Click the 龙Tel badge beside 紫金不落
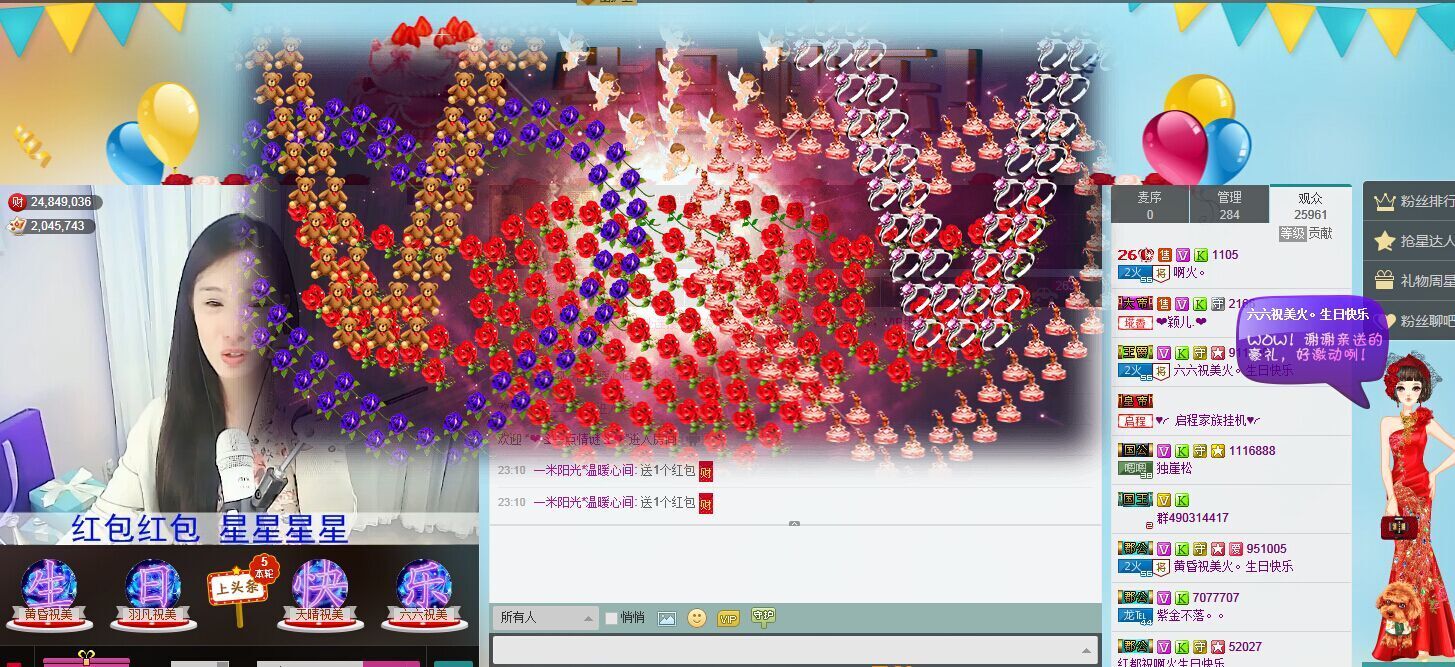Viewport: 1455px width, 667px height. point(1134,615)
